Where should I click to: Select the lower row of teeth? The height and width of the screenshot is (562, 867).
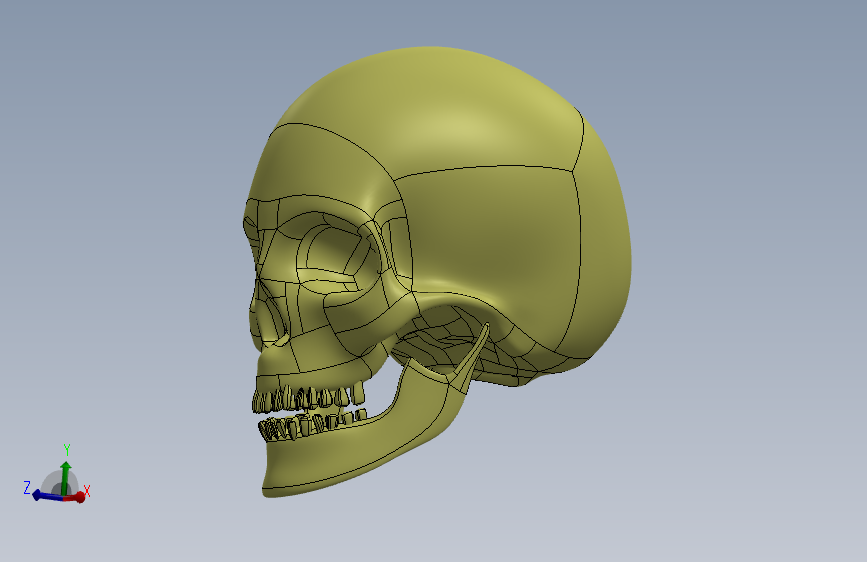point(311,425)
